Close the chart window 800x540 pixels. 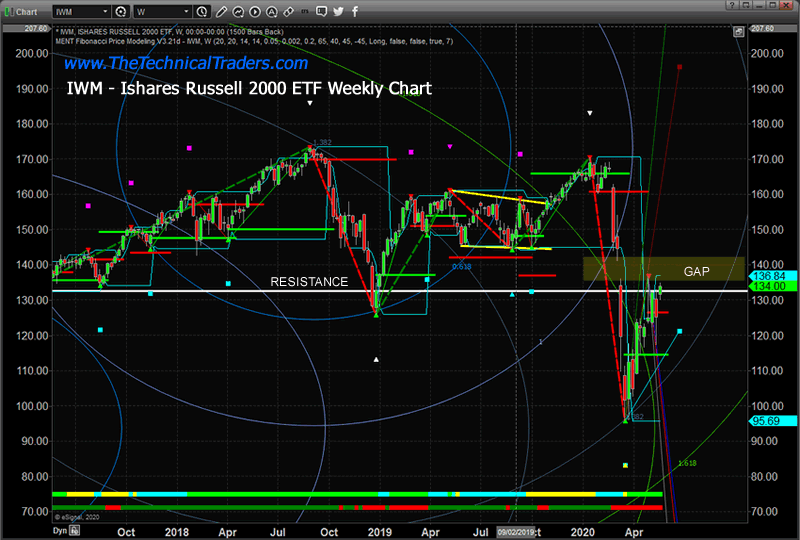(787, 5)
